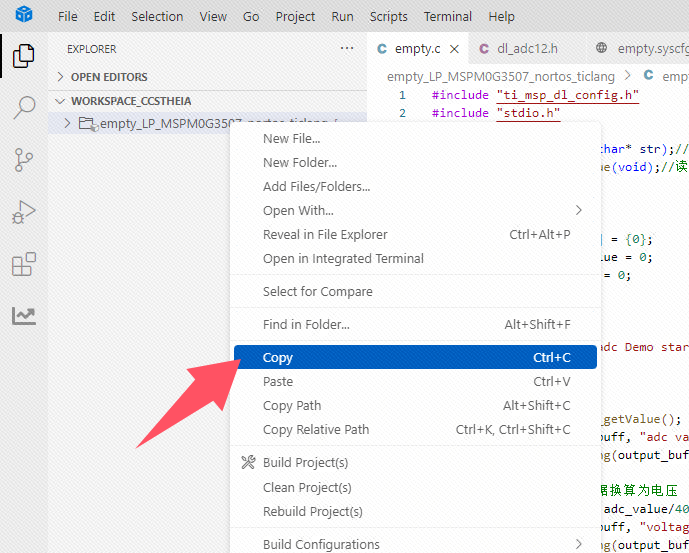The image size is (689, 553).
Task: Switch to the empty.c tab
Action: click(x=417, y=48)
